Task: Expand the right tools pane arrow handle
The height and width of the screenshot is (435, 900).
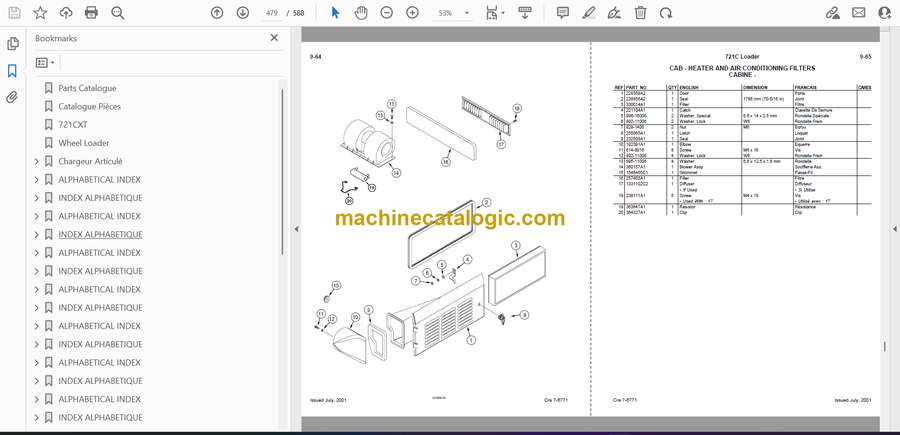Action: [x=894, y=229]
